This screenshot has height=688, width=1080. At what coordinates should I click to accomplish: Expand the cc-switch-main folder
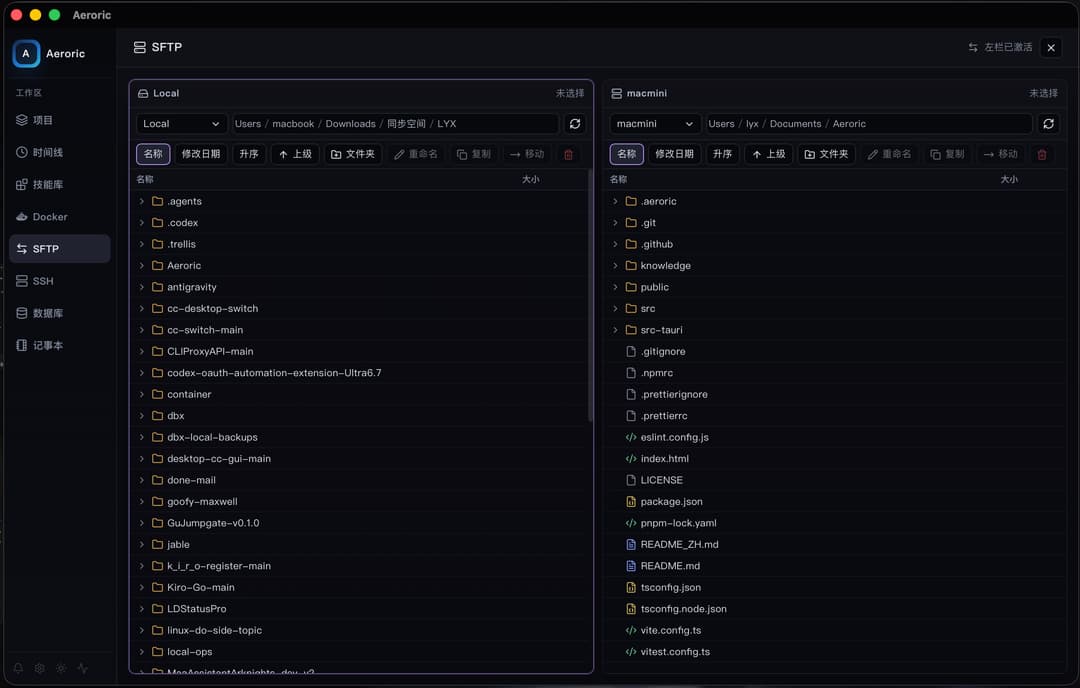pyautogui.click(x=141, y=330)
